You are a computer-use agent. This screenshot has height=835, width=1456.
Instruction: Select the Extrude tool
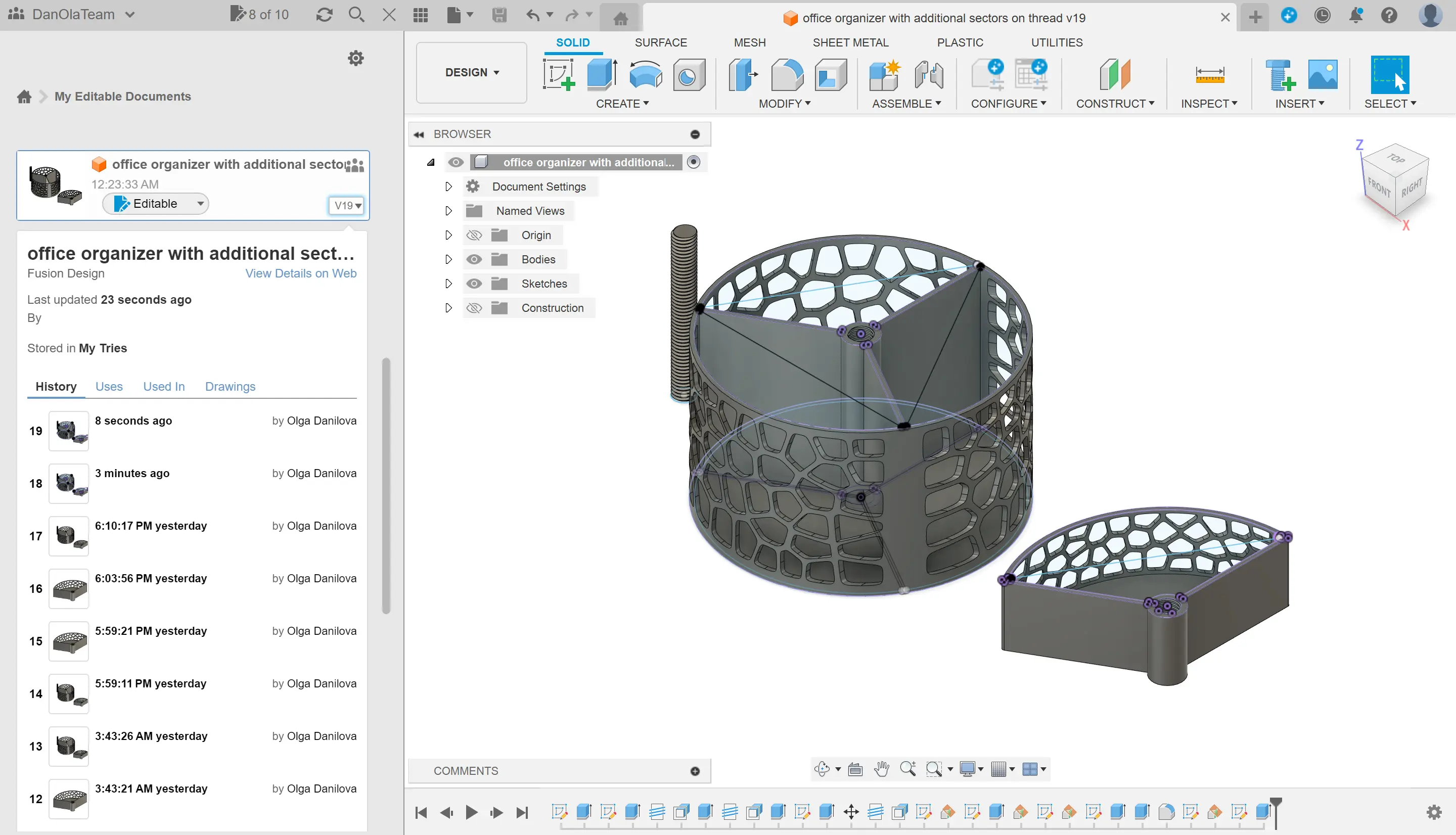602,75
